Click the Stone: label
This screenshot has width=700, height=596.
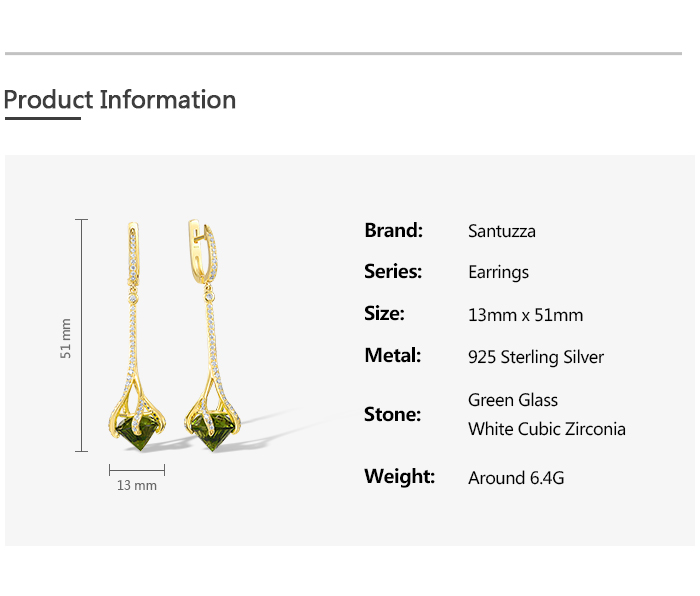click(392, 414)
